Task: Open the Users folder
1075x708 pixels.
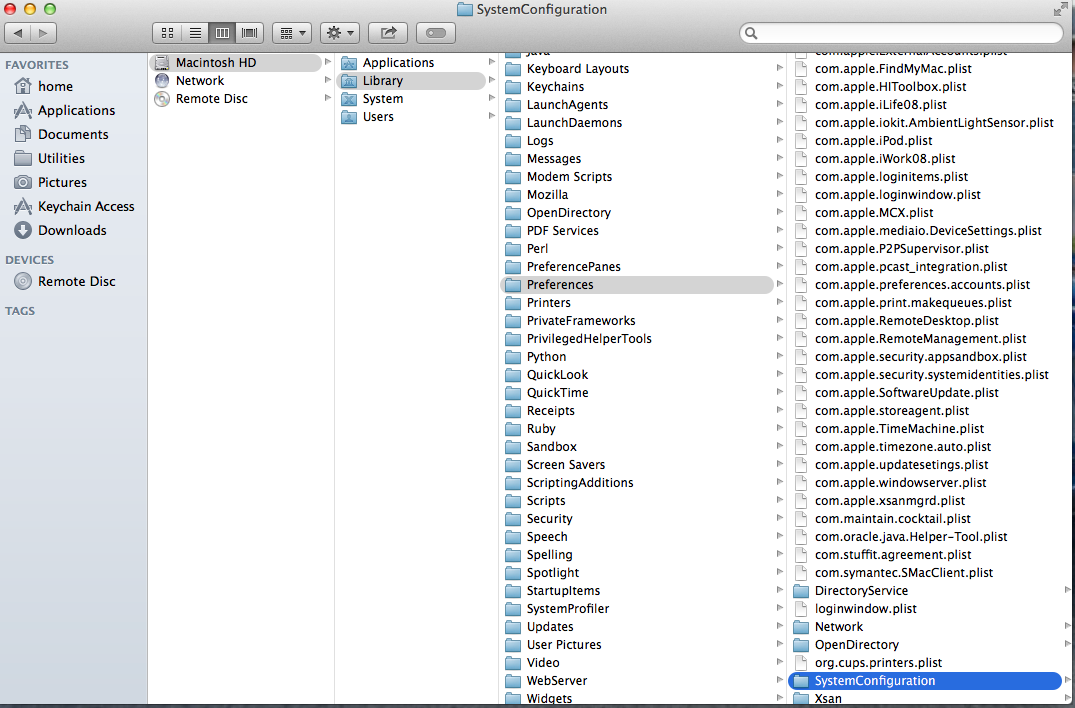Action: click(x=411, y=117)
